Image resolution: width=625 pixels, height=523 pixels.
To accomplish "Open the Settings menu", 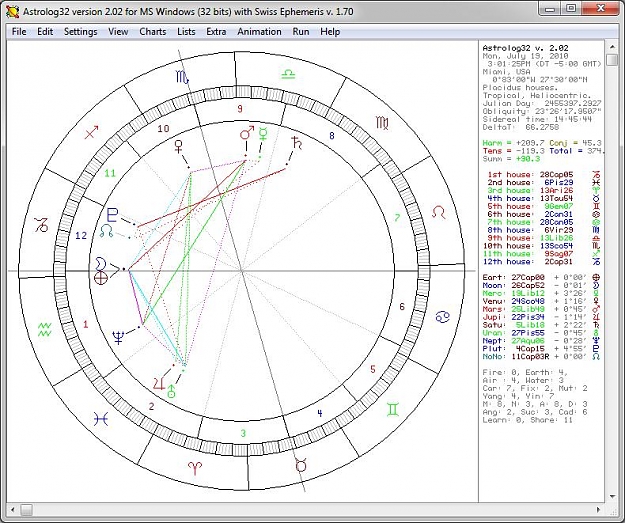I will tap(81, 31).
